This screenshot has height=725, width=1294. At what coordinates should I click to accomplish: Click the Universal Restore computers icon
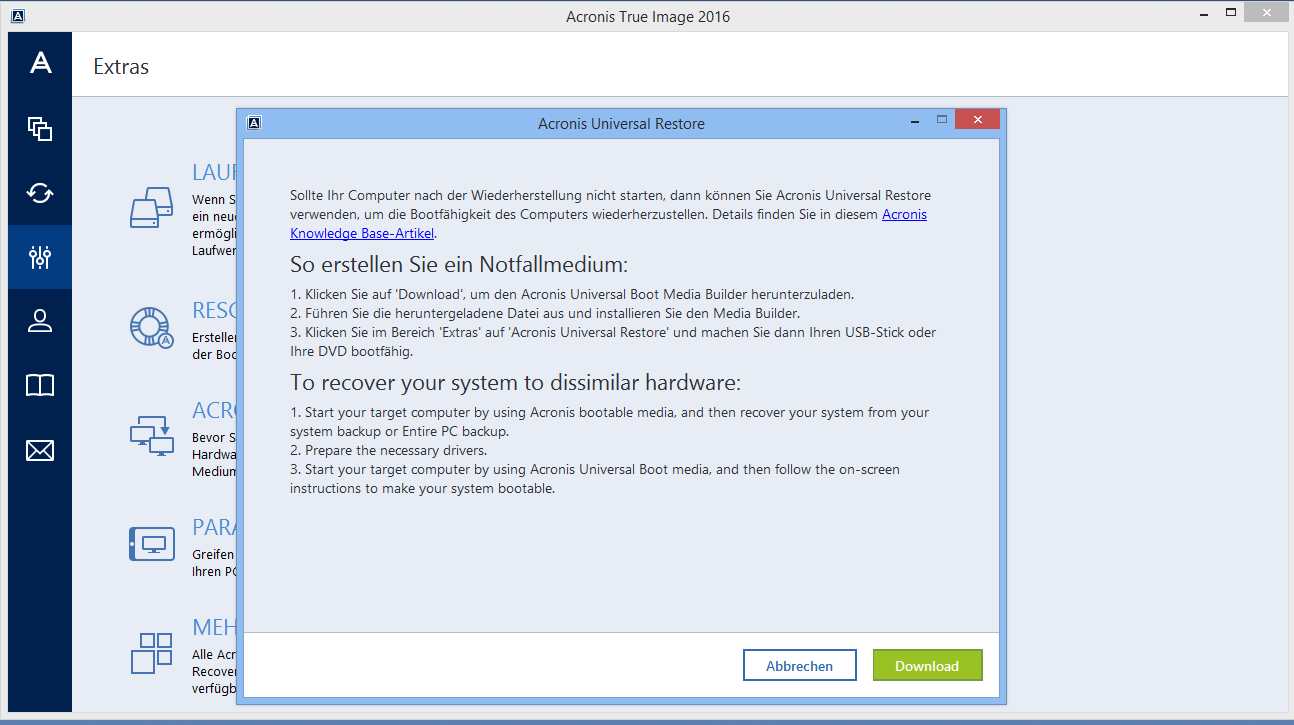click(x=152, y=436)
